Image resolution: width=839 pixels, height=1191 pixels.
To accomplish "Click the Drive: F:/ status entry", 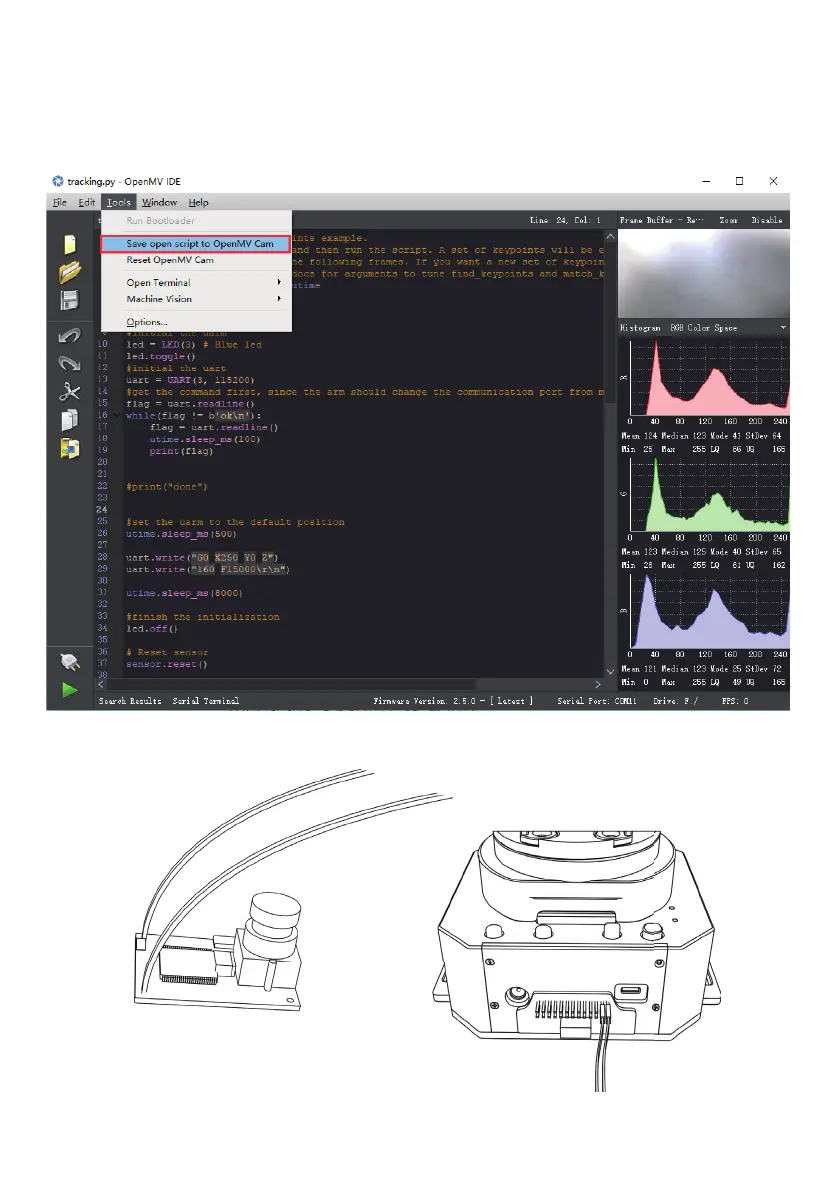I will pos(676,701).
